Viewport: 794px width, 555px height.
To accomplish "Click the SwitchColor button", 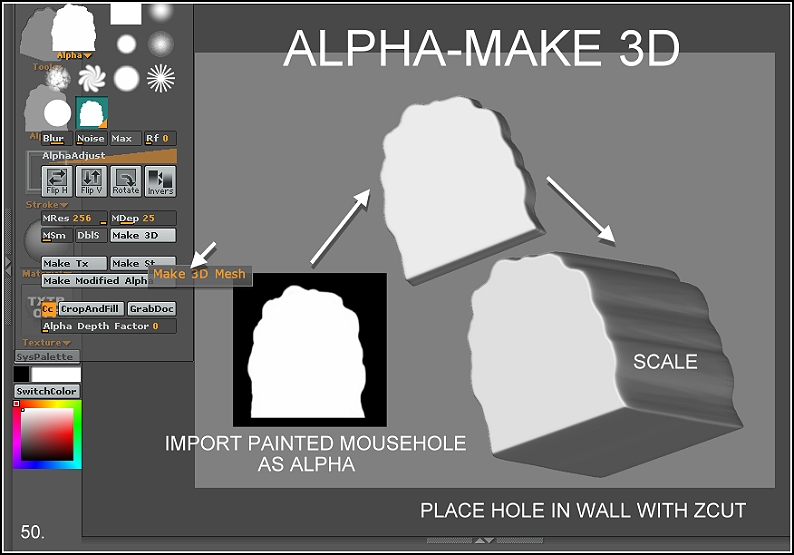I will [47, 391].
